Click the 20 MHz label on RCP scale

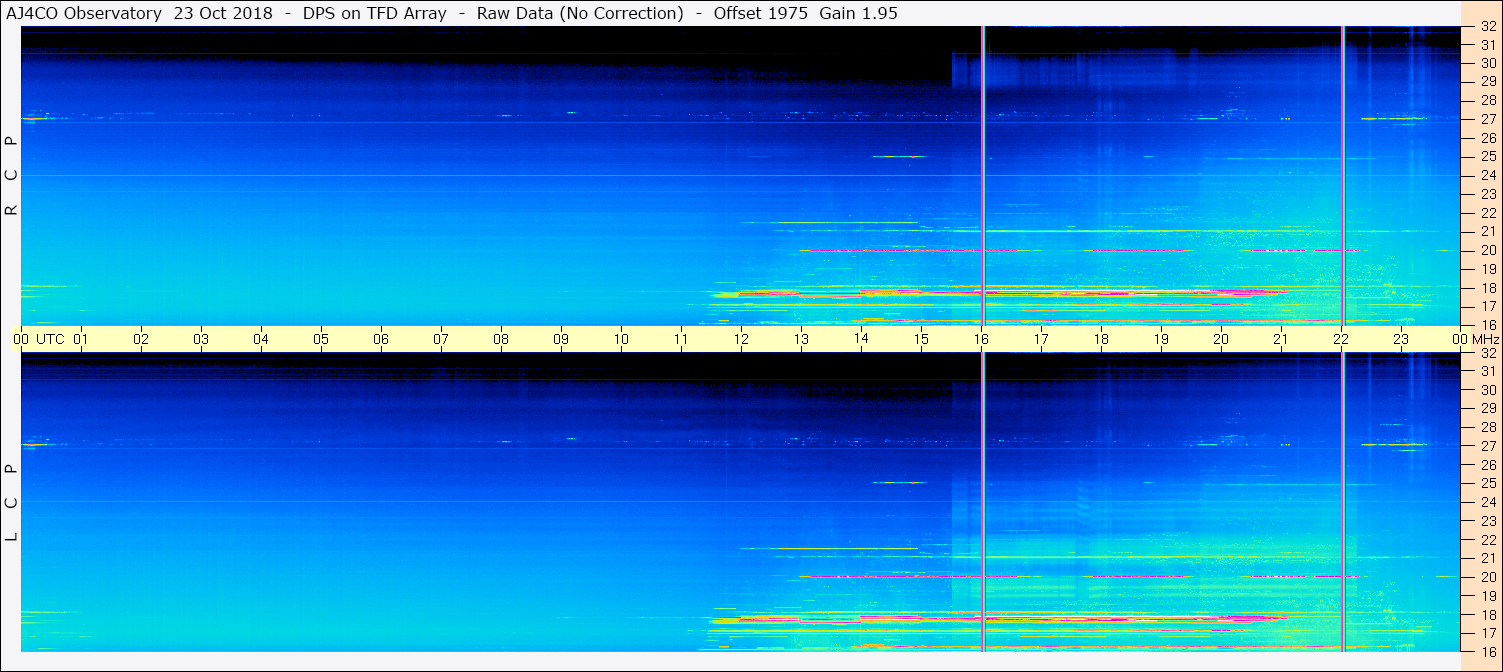click(x=1487, y=250)
